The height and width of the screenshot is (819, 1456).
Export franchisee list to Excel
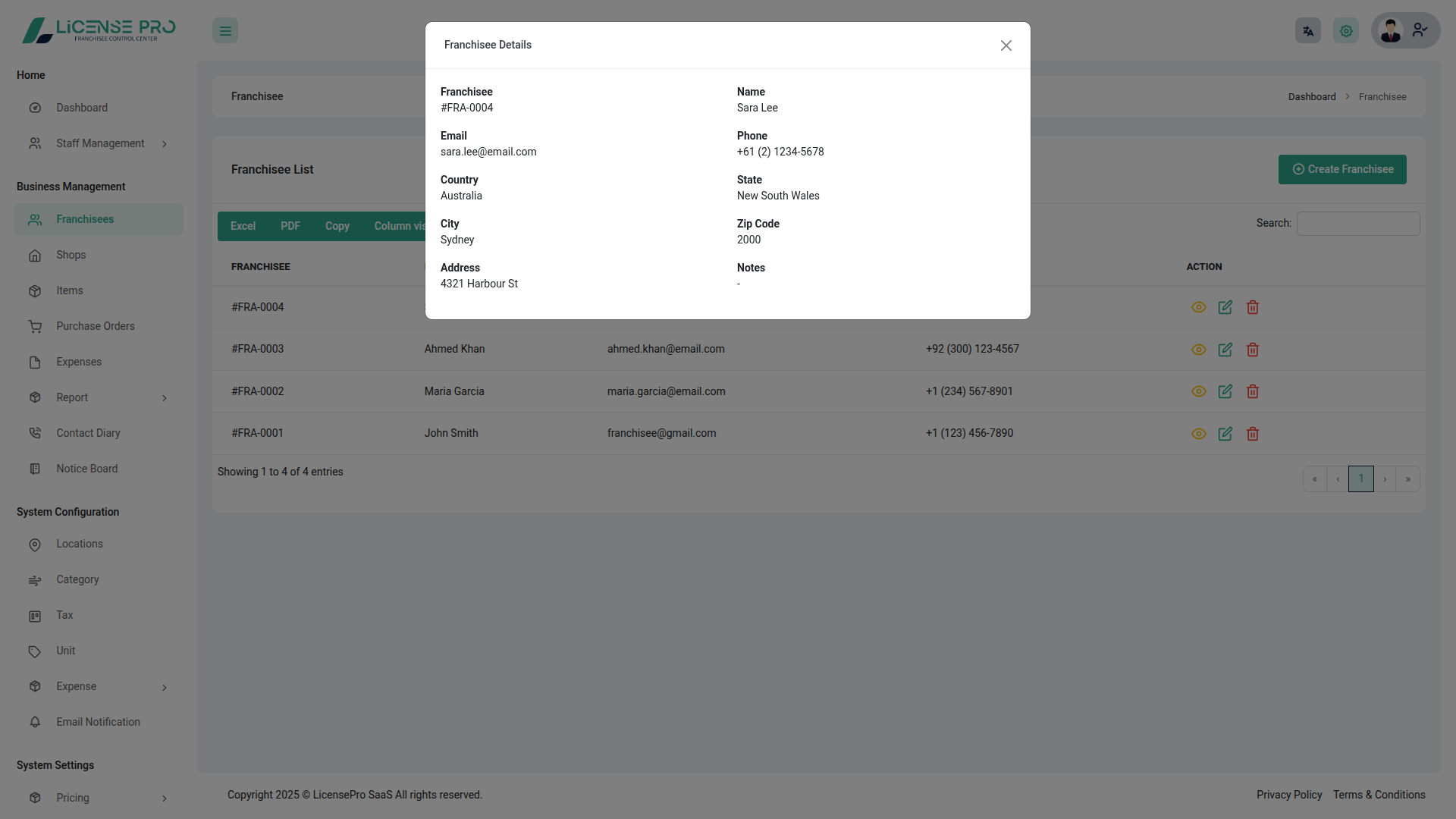coord(243,226)
